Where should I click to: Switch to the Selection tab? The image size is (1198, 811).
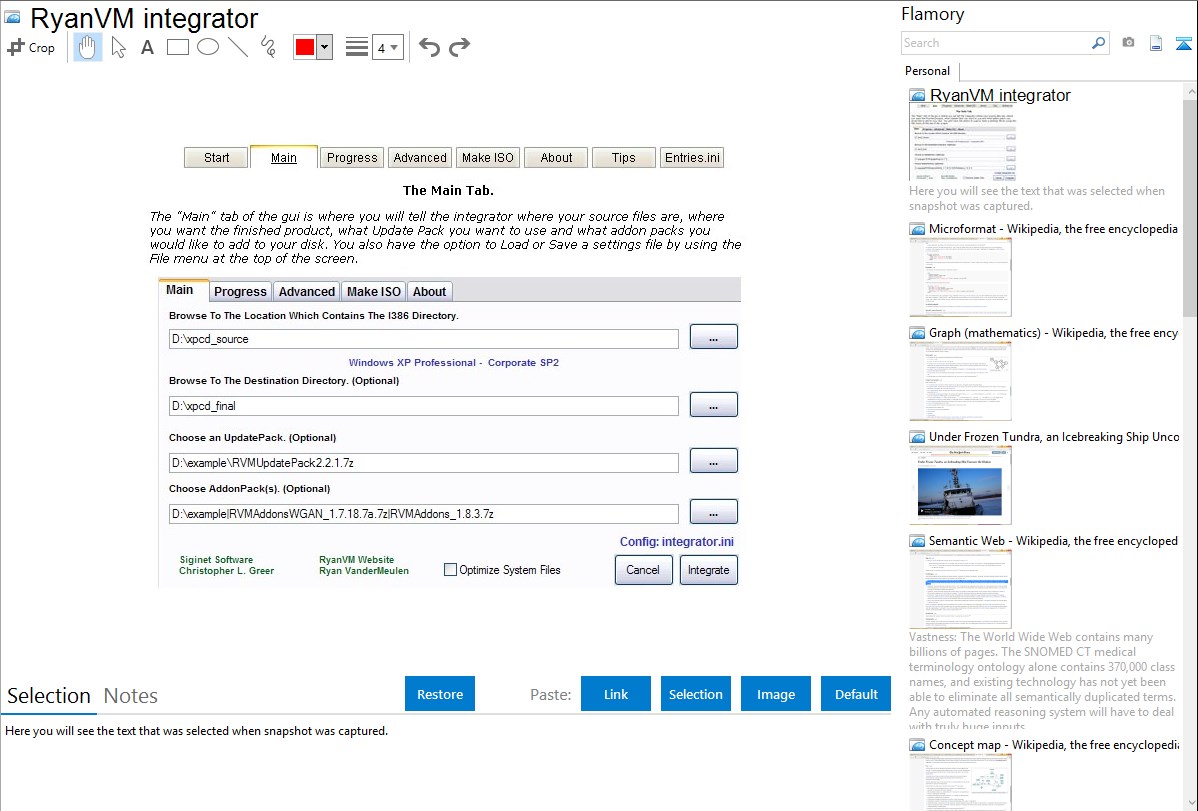(49, 696)
